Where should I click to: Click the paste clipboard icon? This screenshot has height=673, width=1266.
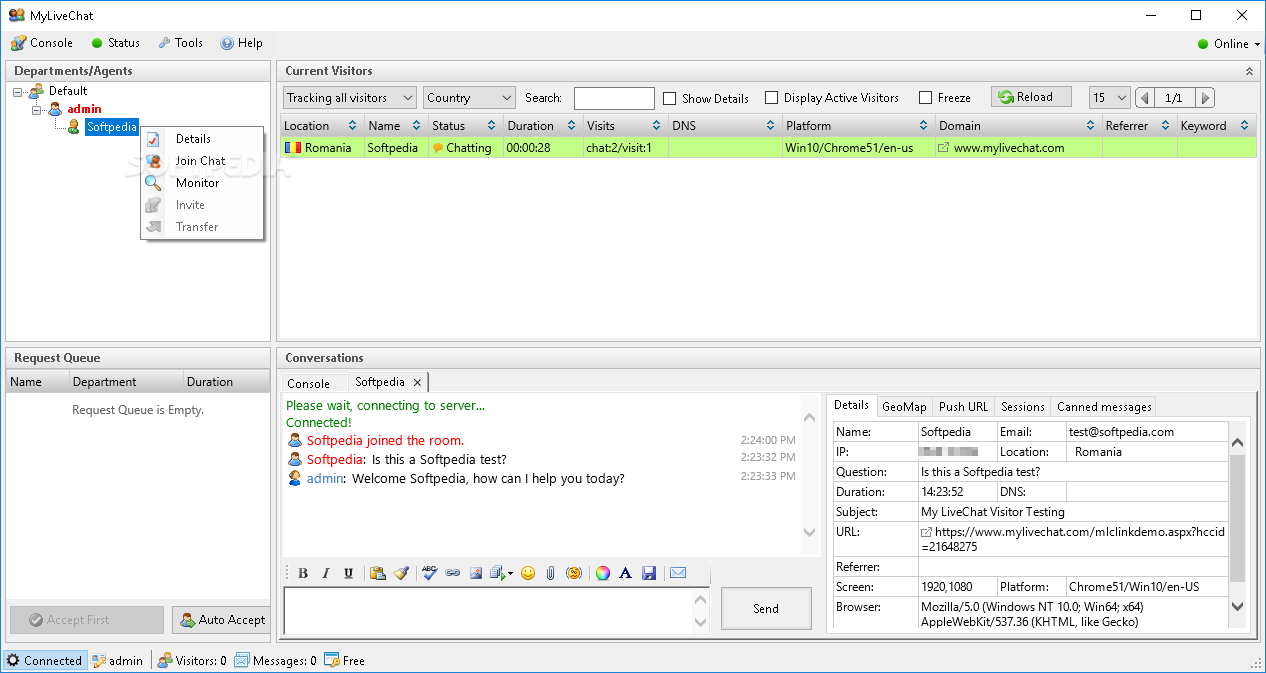(x=378, y=573)
